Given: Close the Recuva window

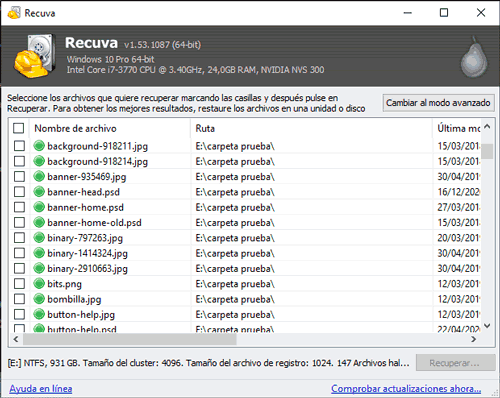Looking at the screenshot, I should (481, 13).
